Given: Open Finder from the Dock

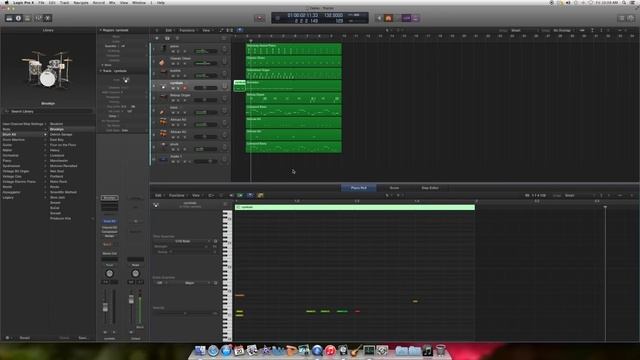Looking at the screenshot, I should (x=200, y=351).
